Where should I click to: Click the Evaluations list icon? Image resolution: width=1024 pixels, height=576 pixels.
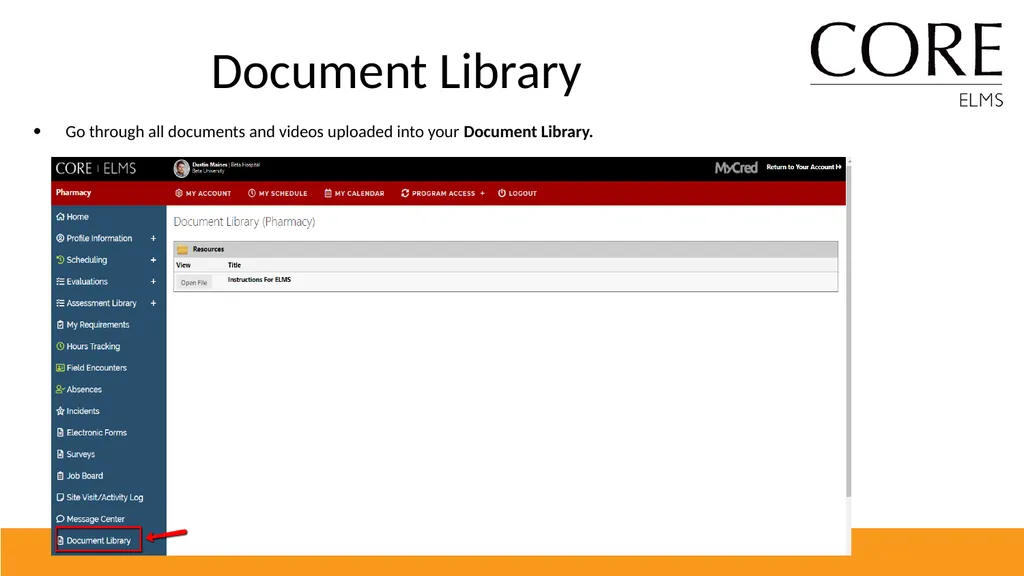click(x=60, y=281)
